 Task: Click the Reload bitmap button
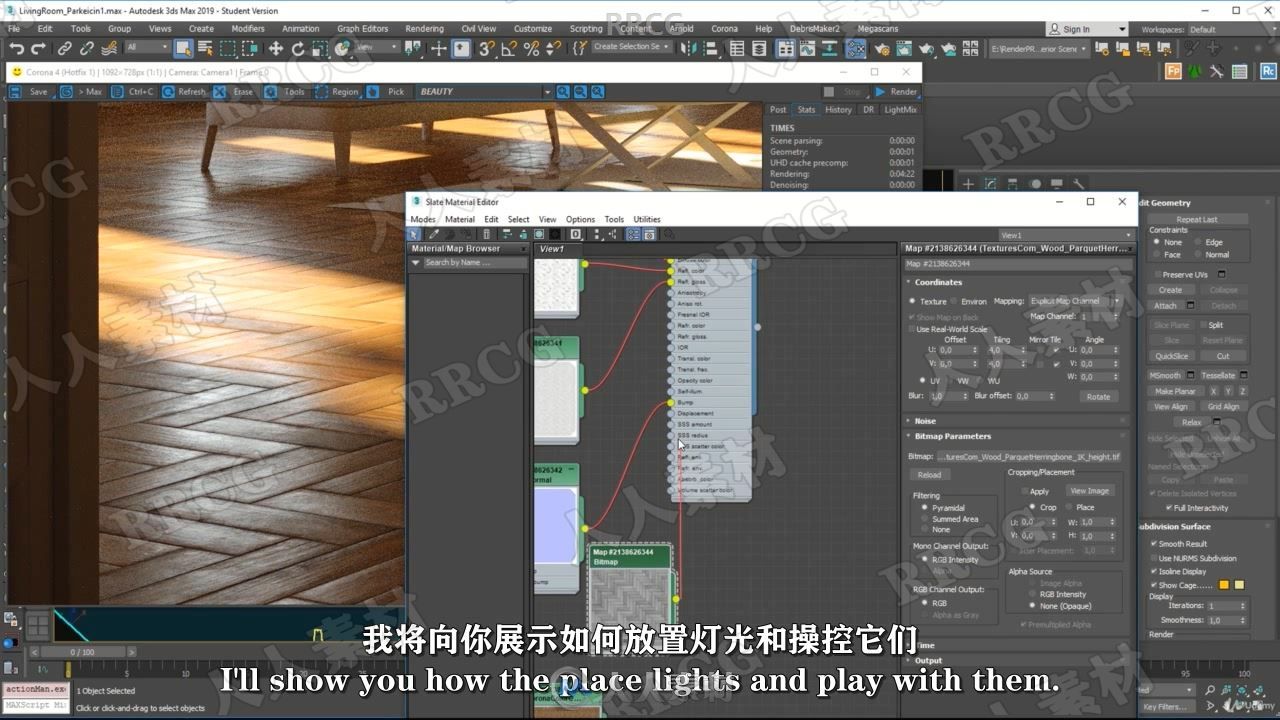coord(929,475)
